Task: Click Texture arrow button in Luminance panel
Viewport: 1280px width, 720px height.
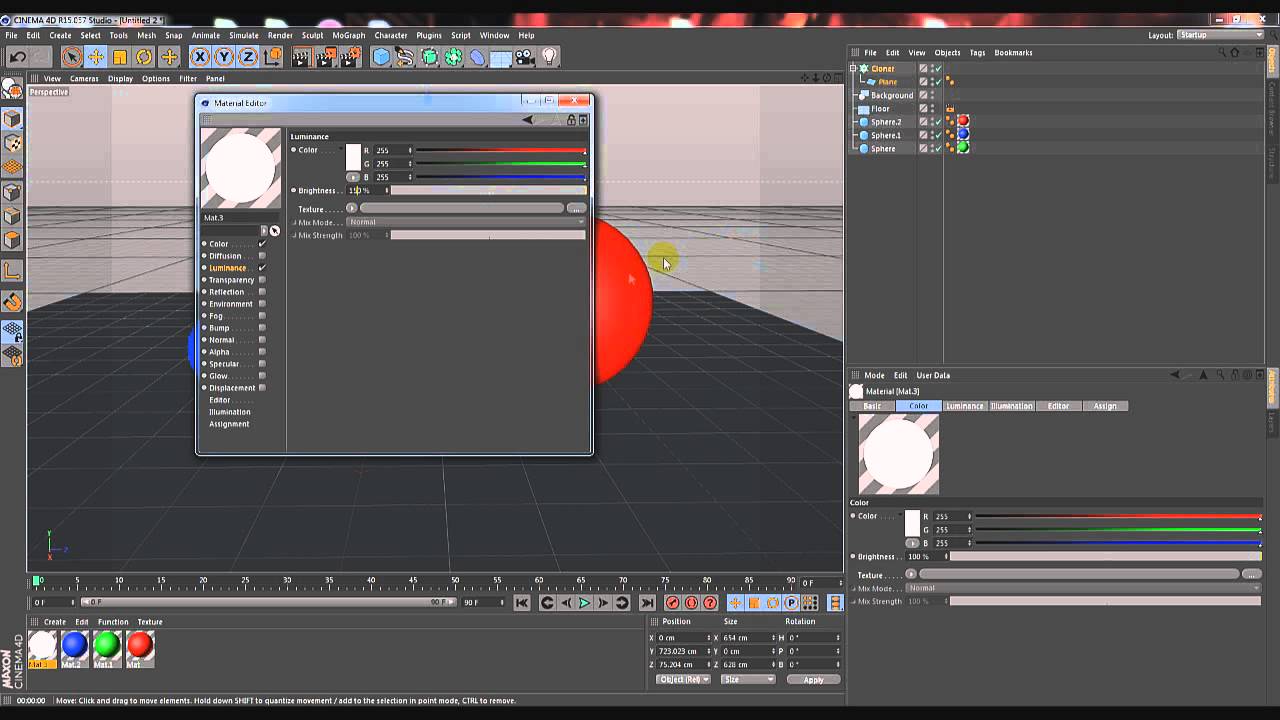Action: tap(351, 208)
